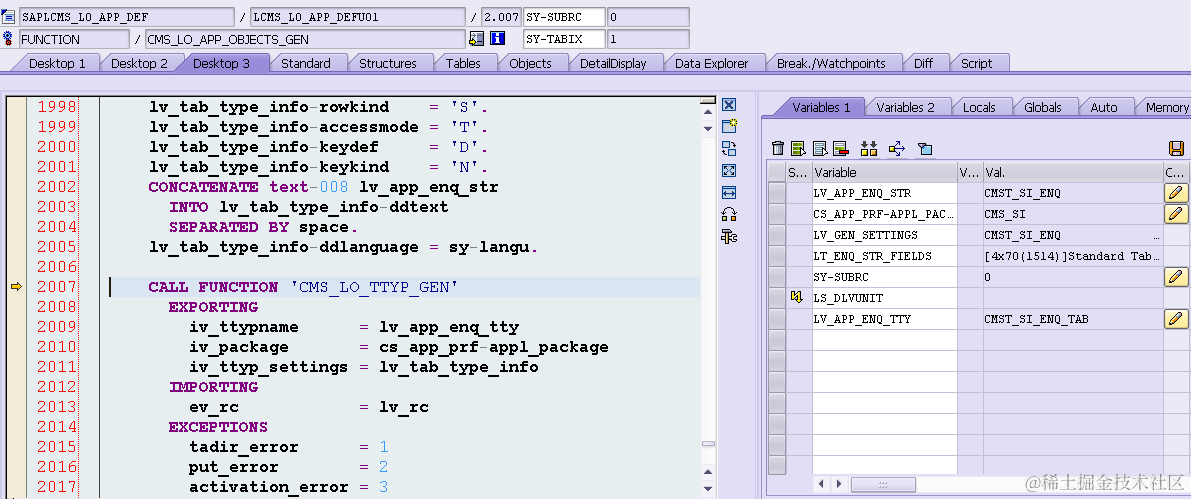Click left arrow of variables horizontal scrollbar
Image resolution: width=1191 pixels, height=499 pixels.
[821, 484]
